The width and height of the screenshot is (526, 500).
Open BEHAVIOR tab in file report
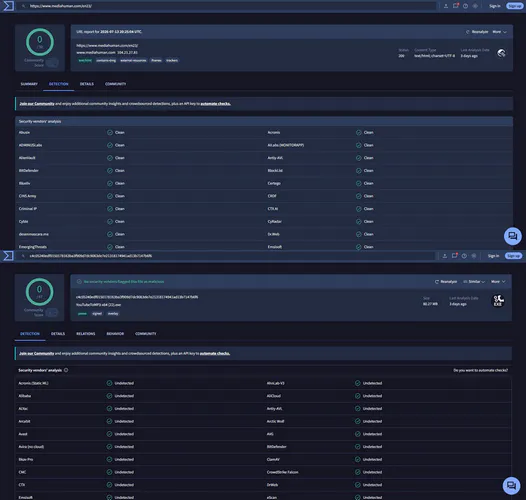click(115, 334)
